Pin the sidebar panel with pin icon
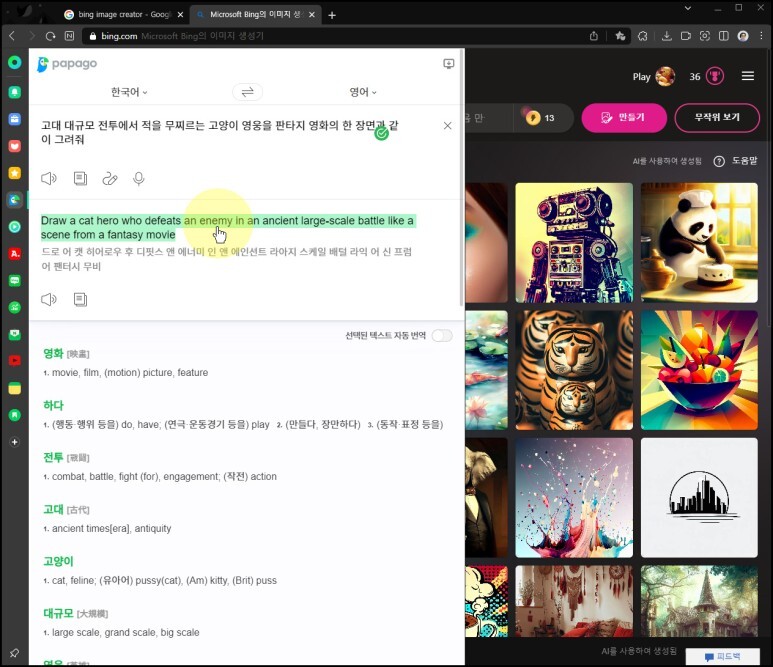Viewport: 773px width, 667px height. (14, 653)
